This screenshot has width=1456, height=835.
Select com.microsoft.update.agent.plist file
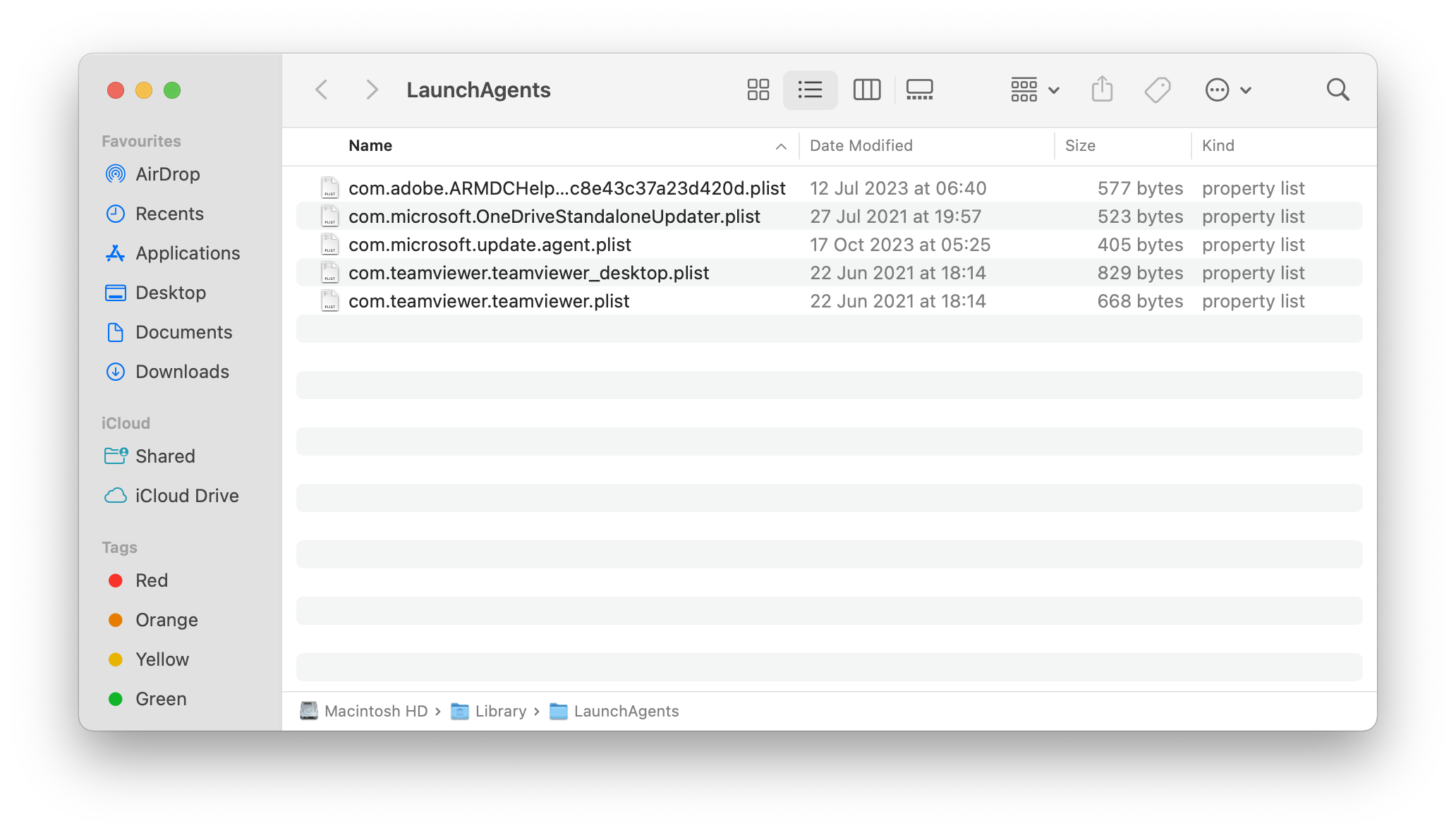(490, 245)
